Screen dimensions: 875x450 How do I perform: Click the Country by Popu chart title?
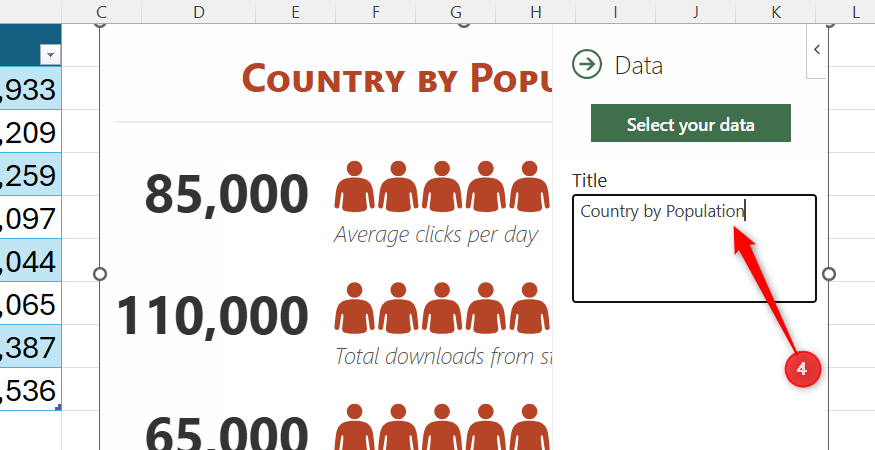(x=397, y=78)
